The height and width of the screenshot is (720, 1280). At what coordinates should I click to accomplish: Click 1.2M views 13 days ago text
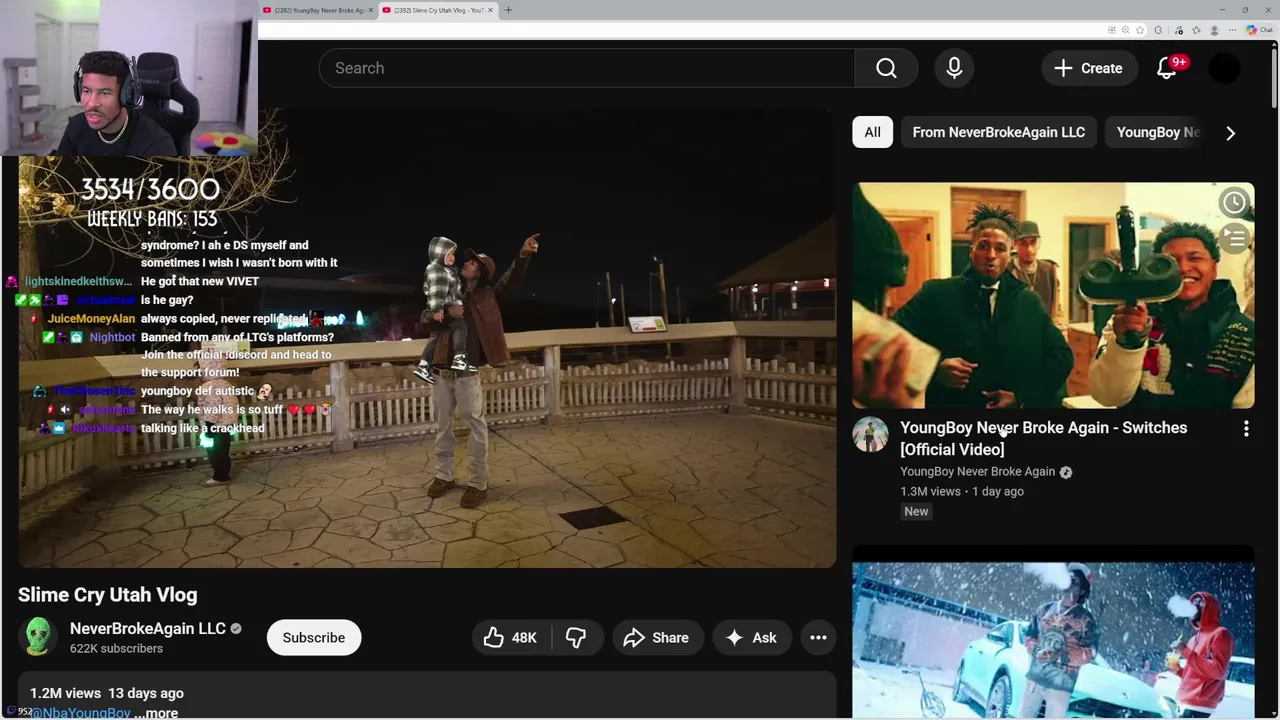point(106,693)
